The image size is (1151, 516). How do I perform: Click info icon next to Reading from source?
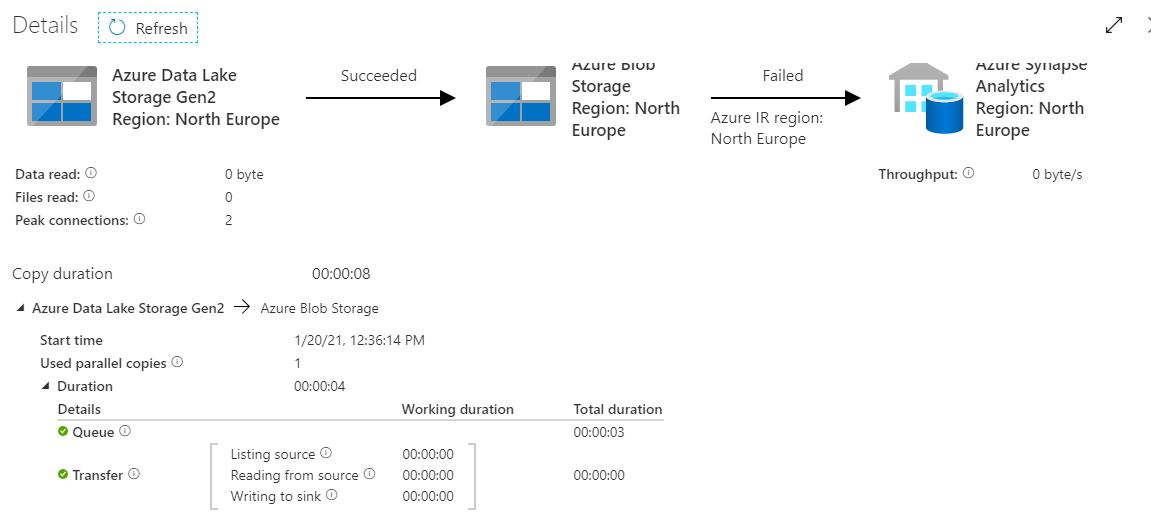point(369,474)
